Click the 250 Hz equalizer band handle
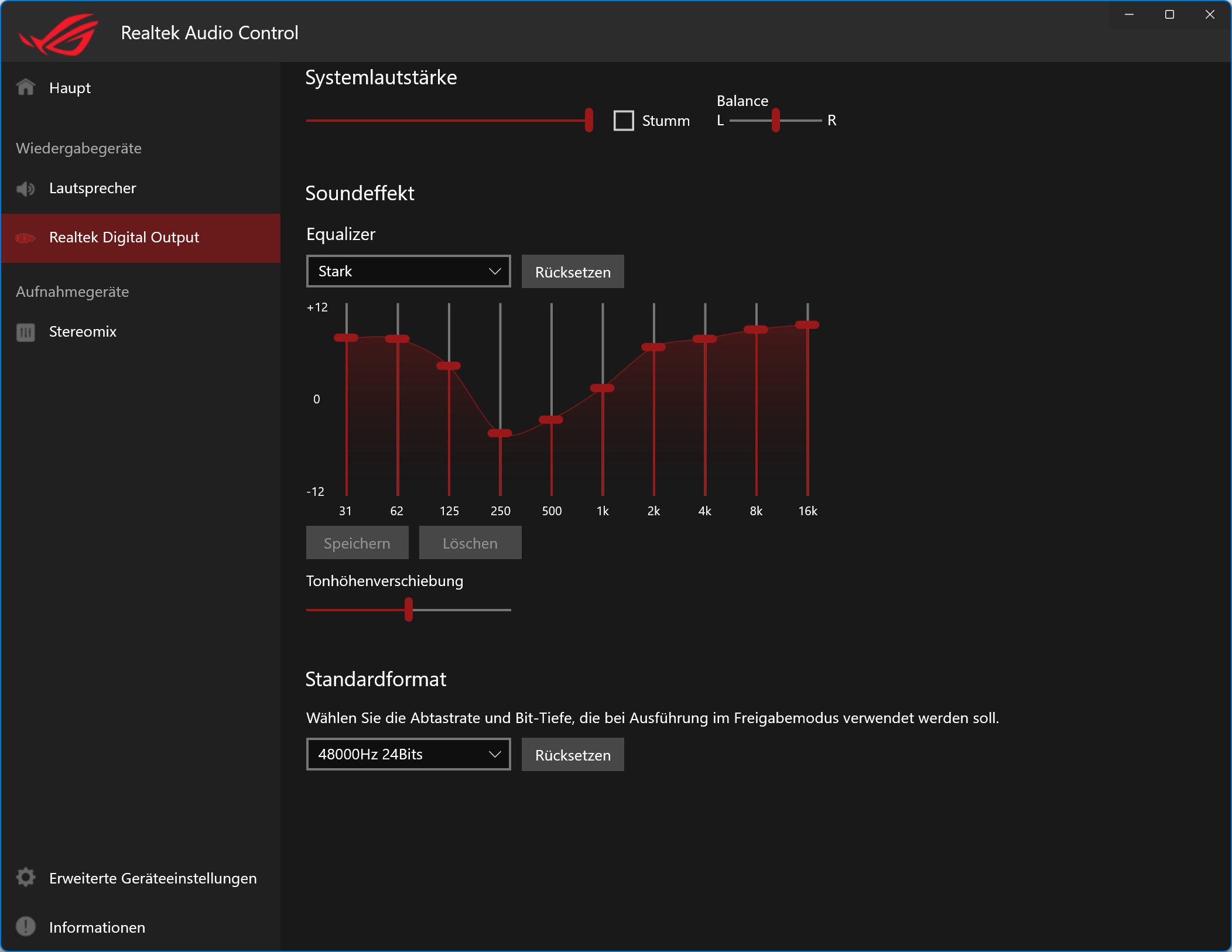This screenshot has width=1232, height=952. pos(500,433)
